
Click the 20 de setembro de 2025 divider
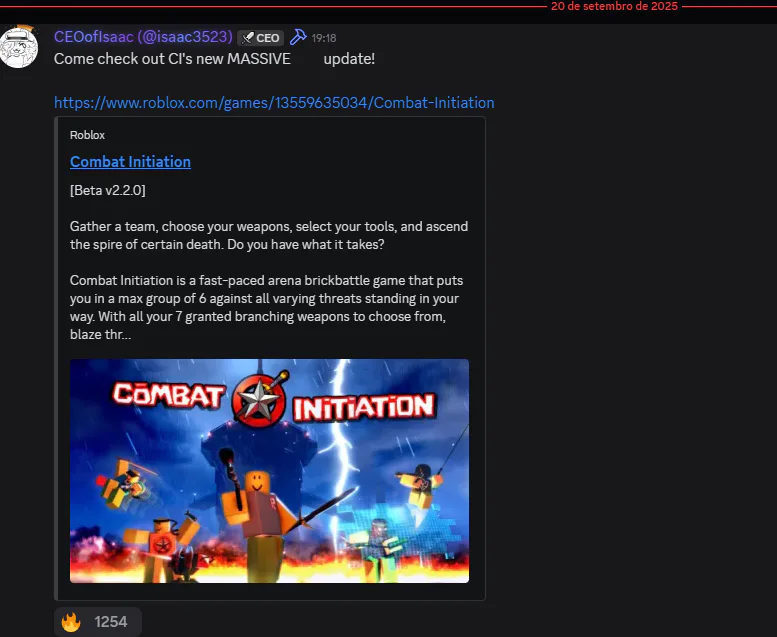614,6
